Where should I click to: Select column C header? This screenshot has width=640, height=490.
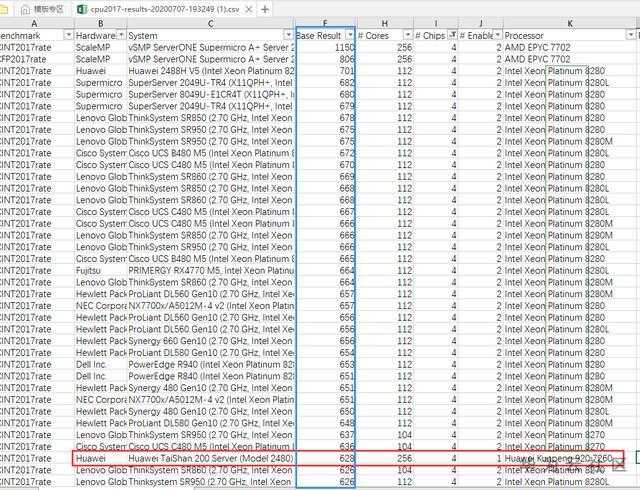pos(211,24)
